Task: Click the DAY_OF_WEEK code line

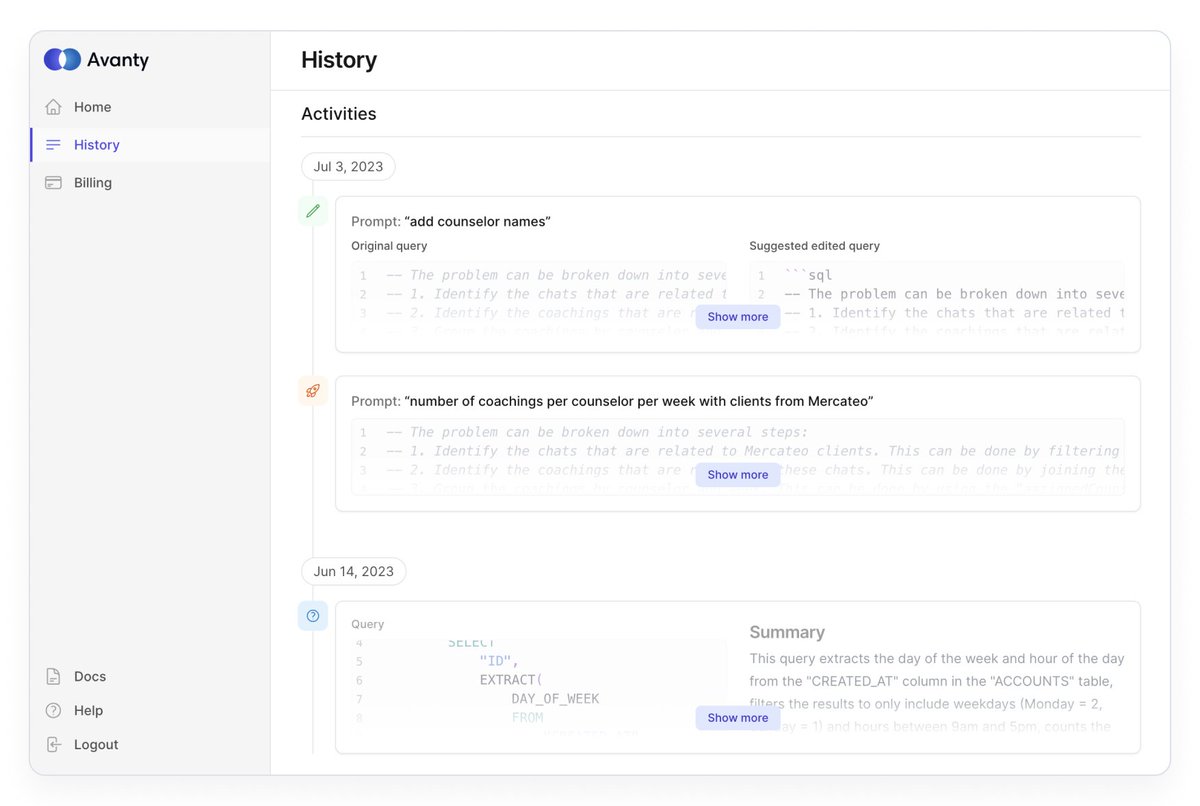Action: 555,699
